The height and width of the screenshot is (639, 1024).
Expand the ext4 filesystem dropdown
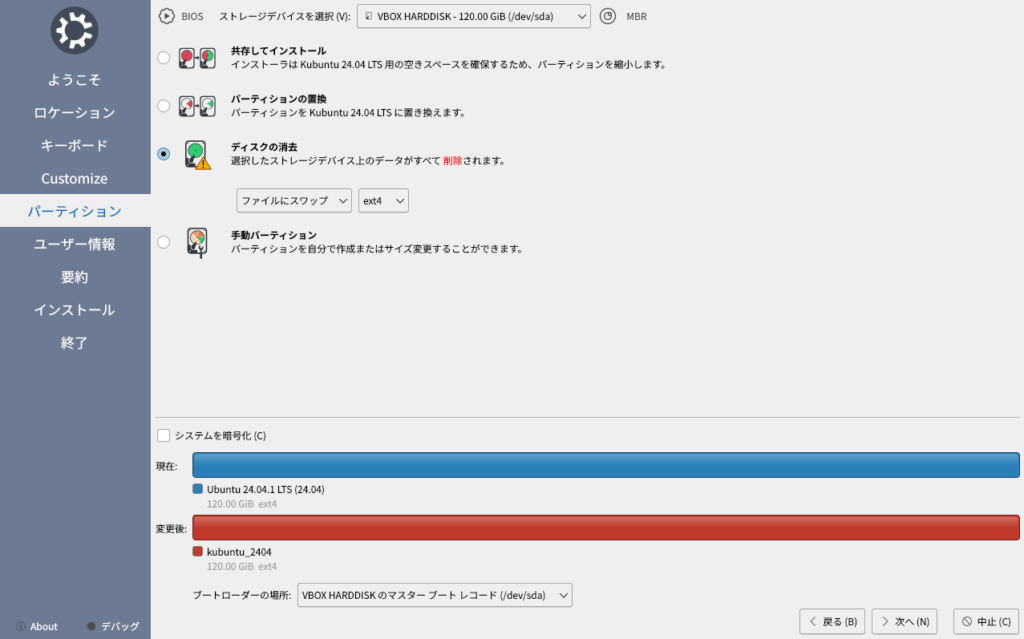383,201
